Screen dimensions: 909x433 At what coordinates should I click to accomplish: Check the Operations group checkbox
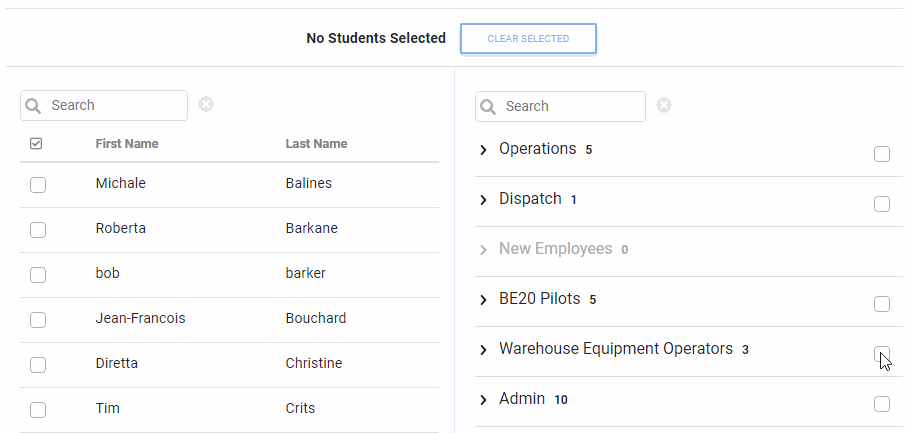(881, 154)
